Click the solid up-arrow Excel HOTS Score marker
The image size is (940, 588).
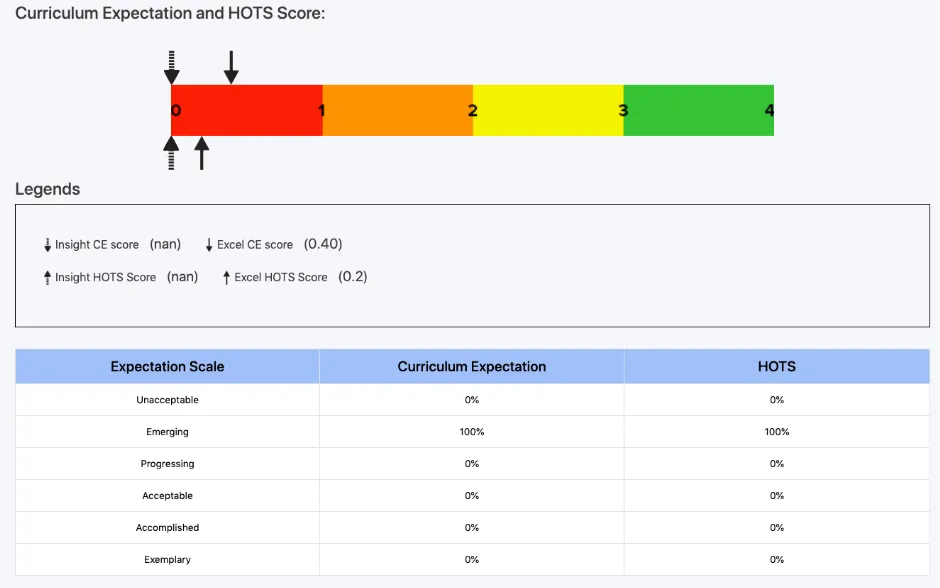[201, 152]
